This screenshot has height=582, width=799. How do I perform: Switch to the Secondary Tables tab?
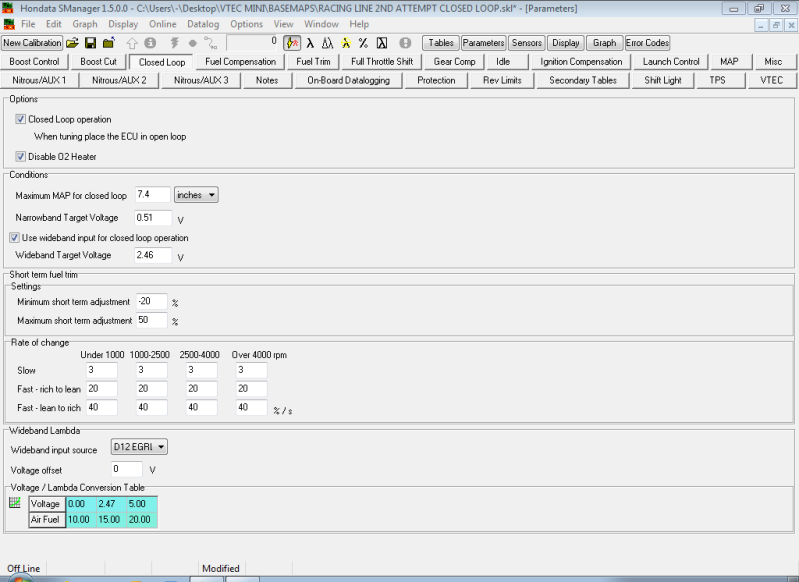(582, 81)
